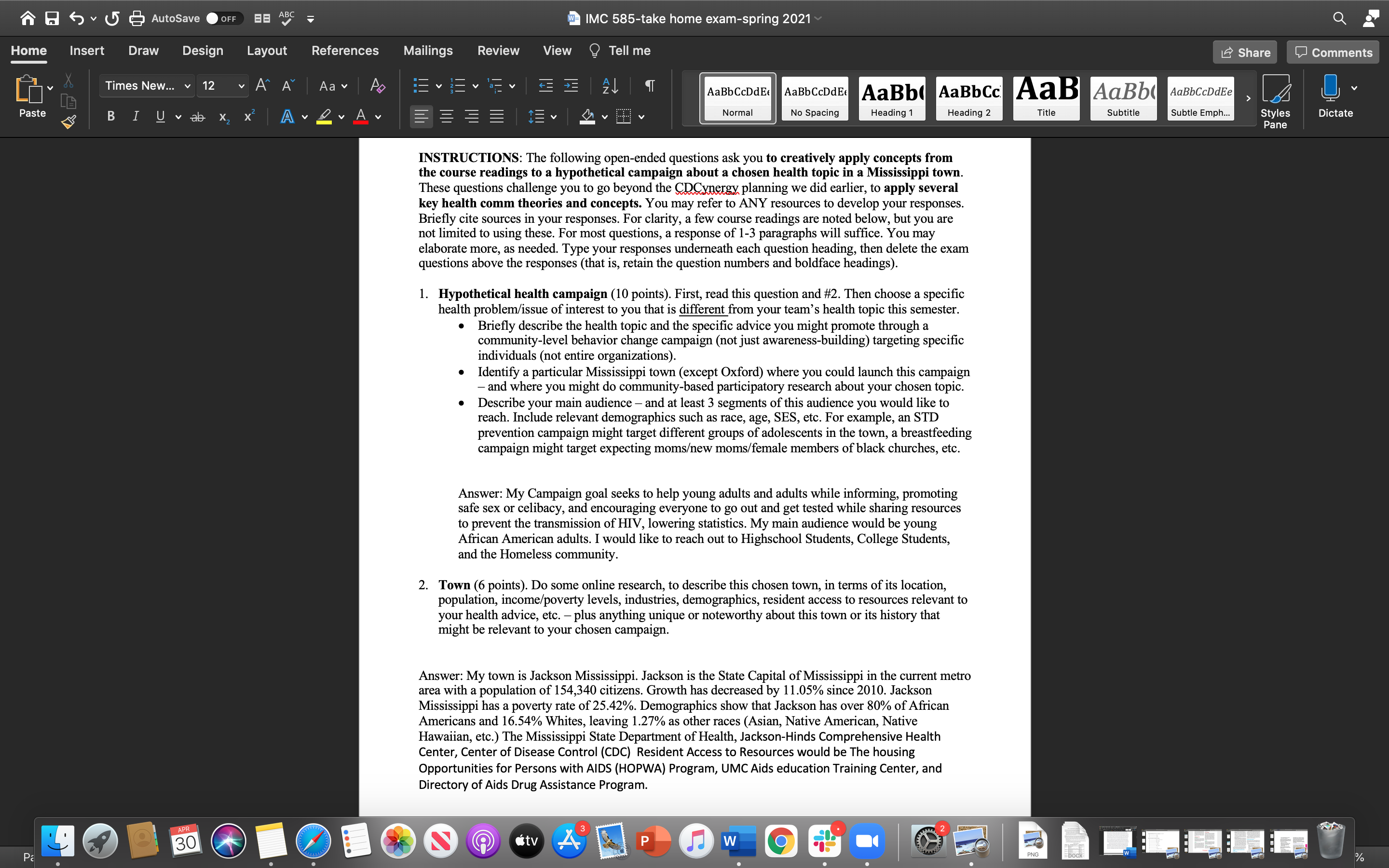The image size is (1389, 868).
Task: Expand bullet list style options
Action: coord(438,86)
